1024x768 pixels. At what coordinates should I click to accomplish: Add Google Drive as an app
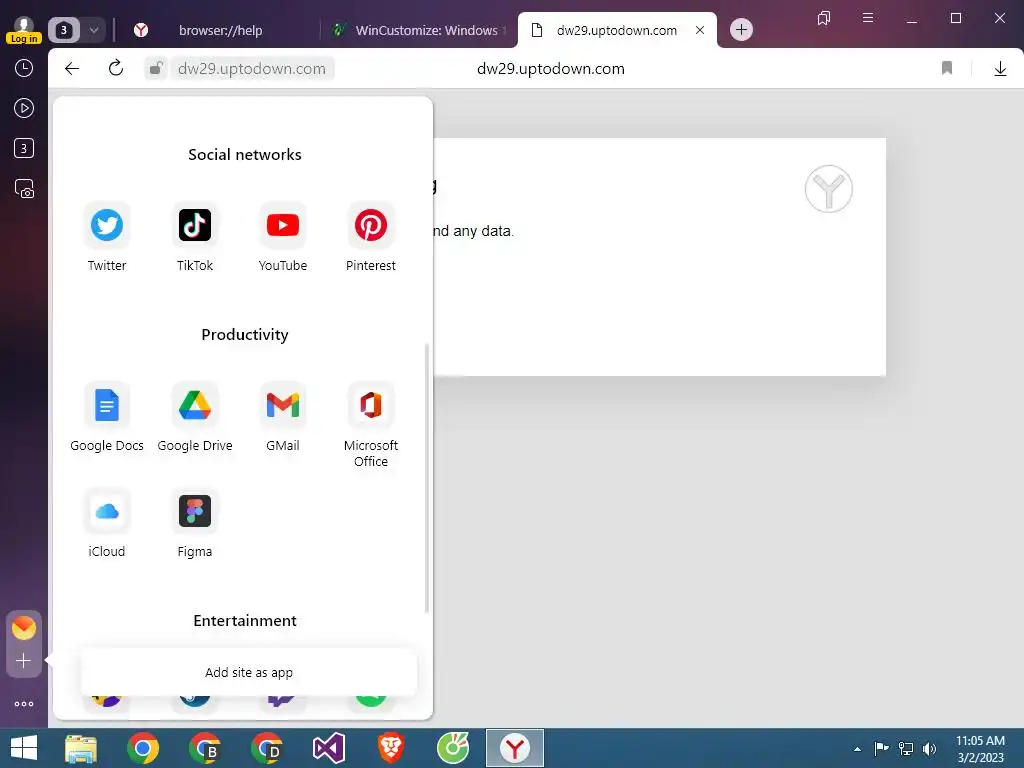(x=195, y=405)
